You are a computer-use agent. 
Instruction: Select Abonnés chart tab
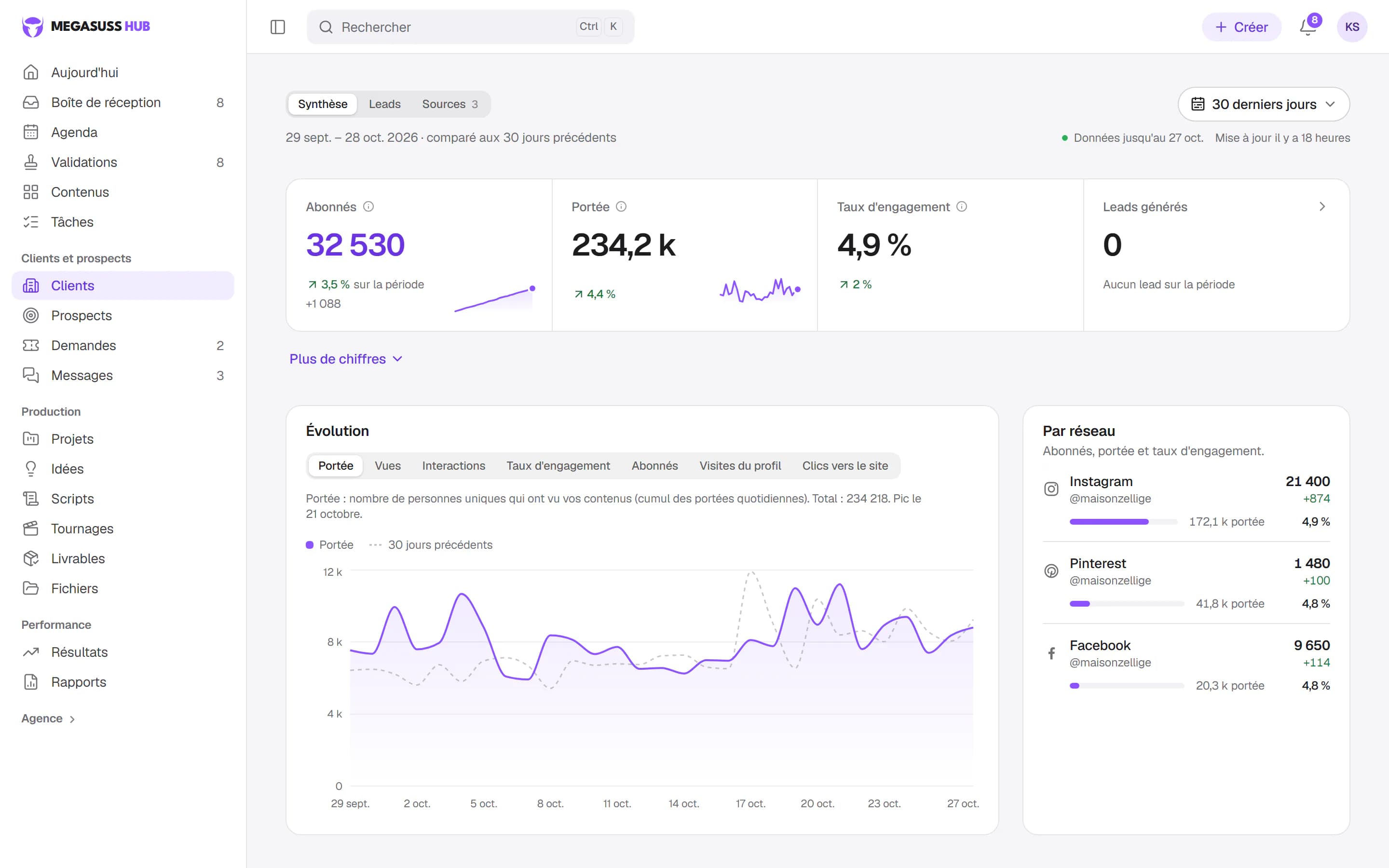click(654, 465)
